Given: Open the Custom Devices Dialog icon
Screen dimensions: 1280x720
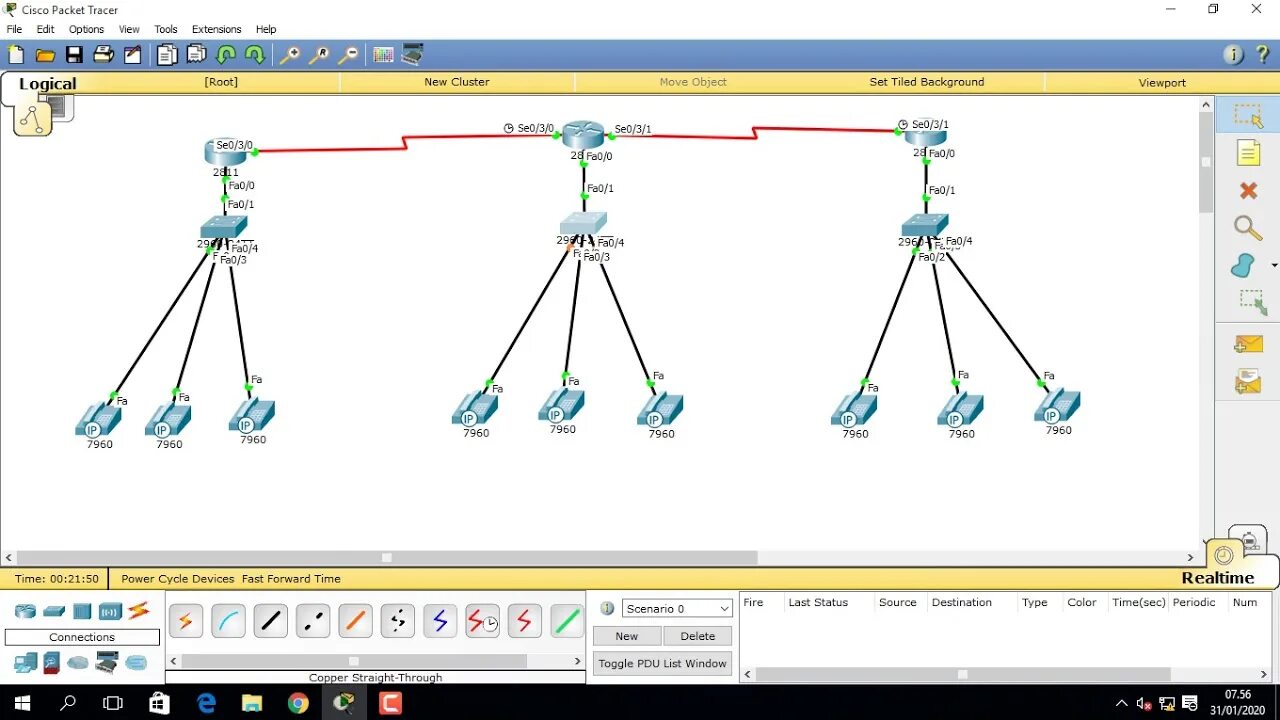Looking at the screenshot, I should pos(412,54).
